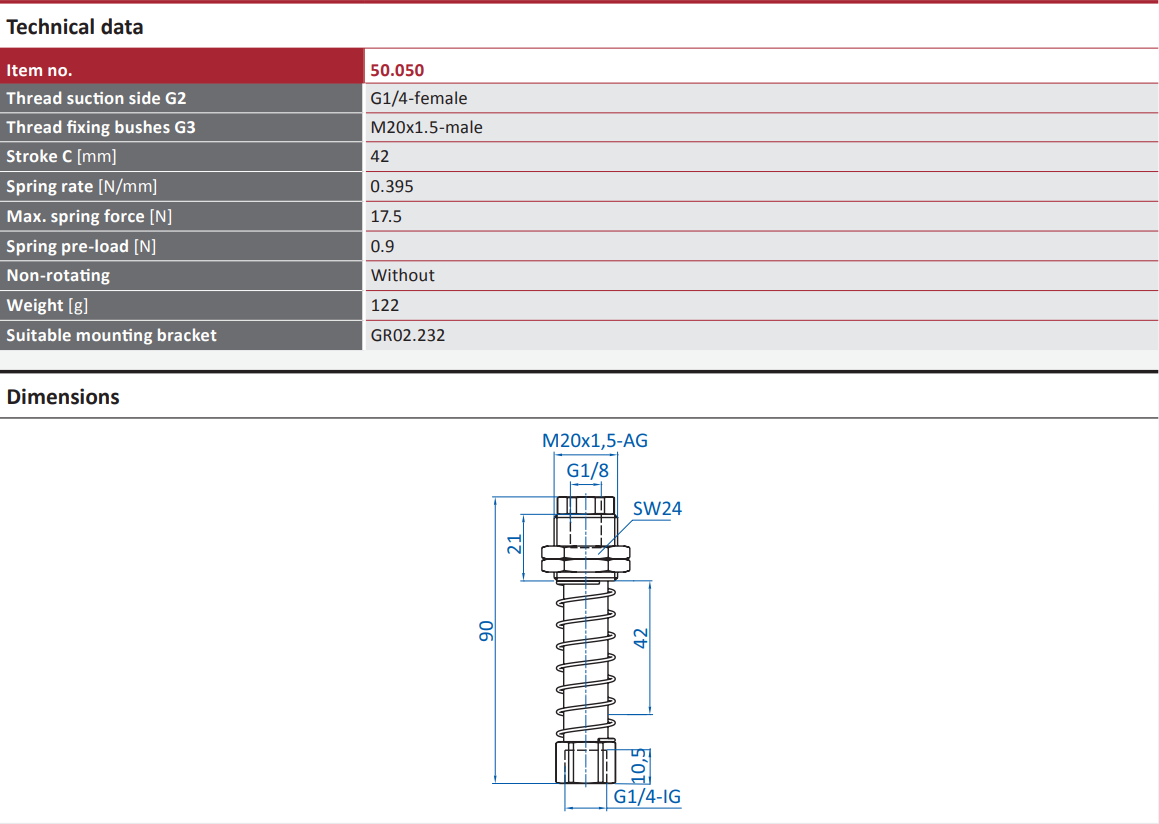1159x824 pixels.
Task: Select 'Suitable mounting bracket' label
Action: pyautogui.click(x=112, y=336)
